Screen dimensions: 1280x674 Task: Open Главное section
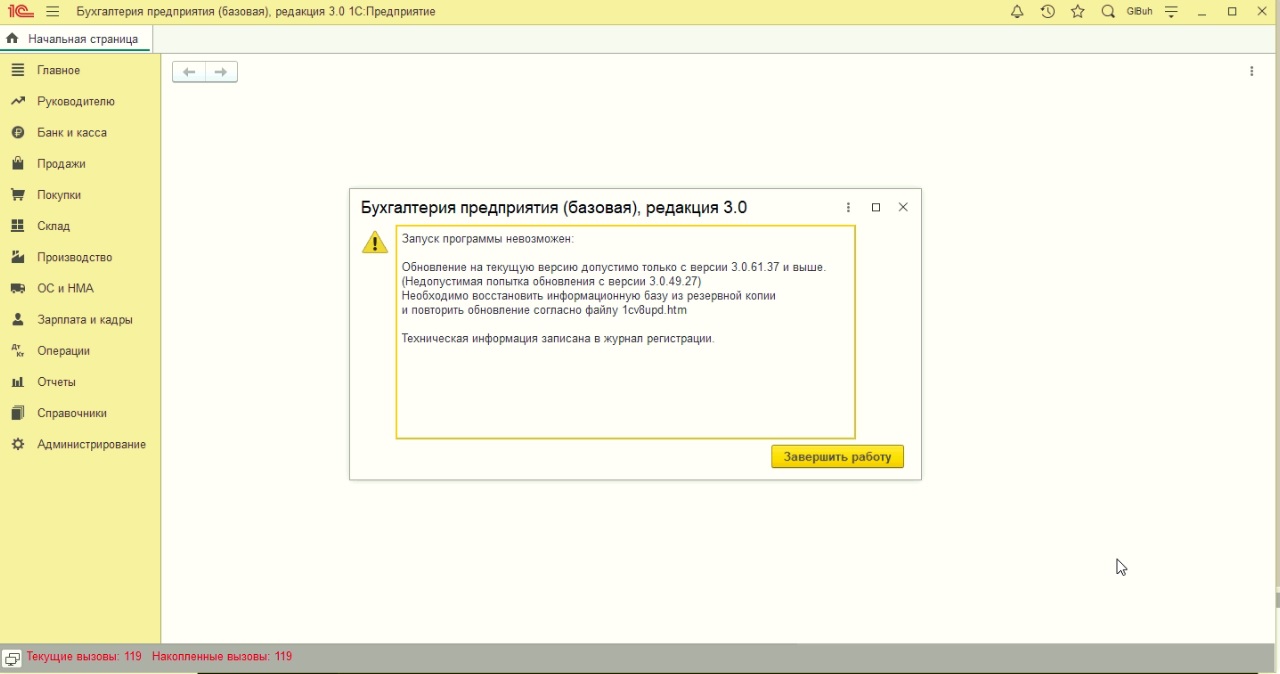80,71
